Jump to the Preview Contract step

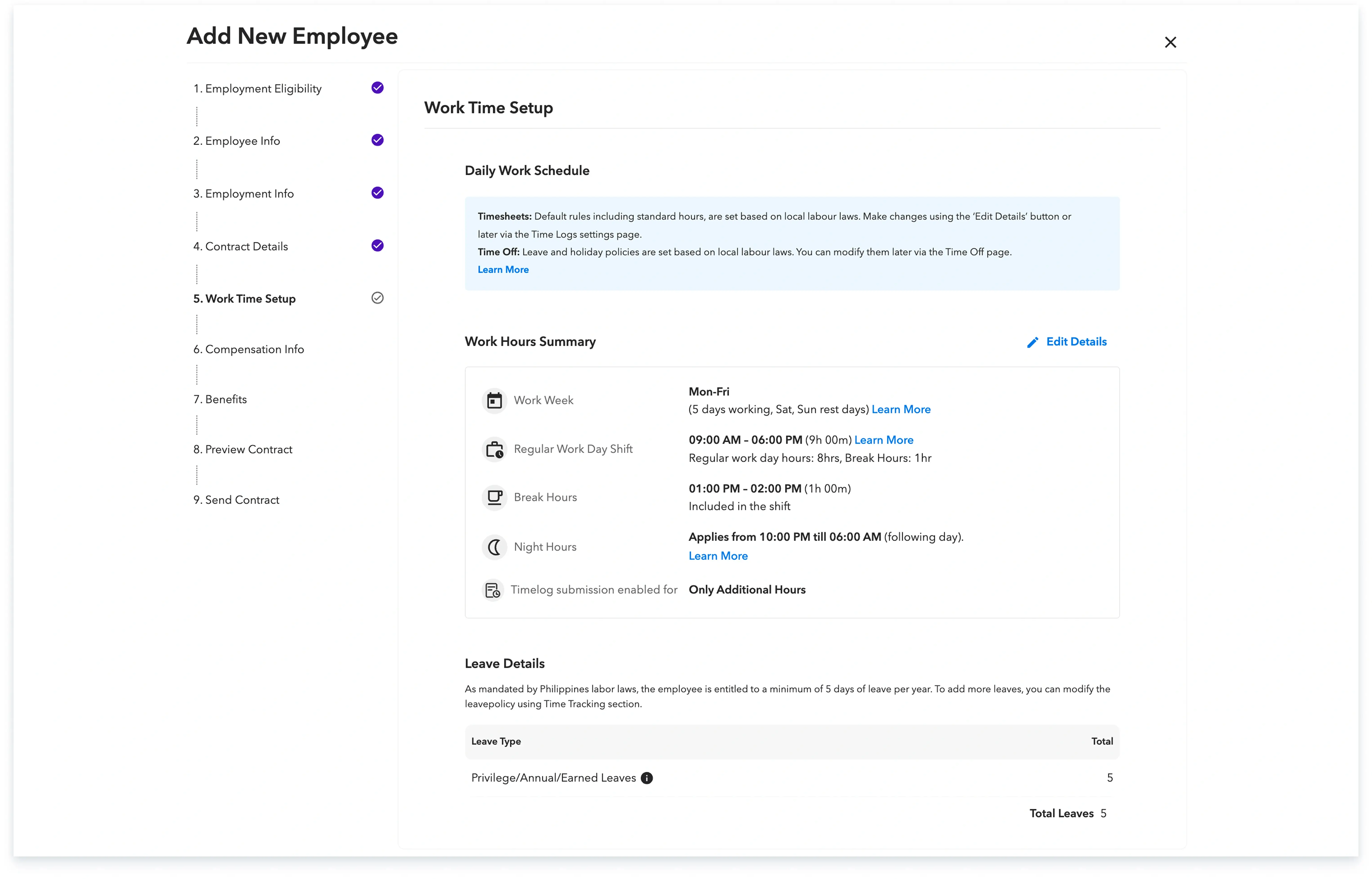(x=243, y=449)
